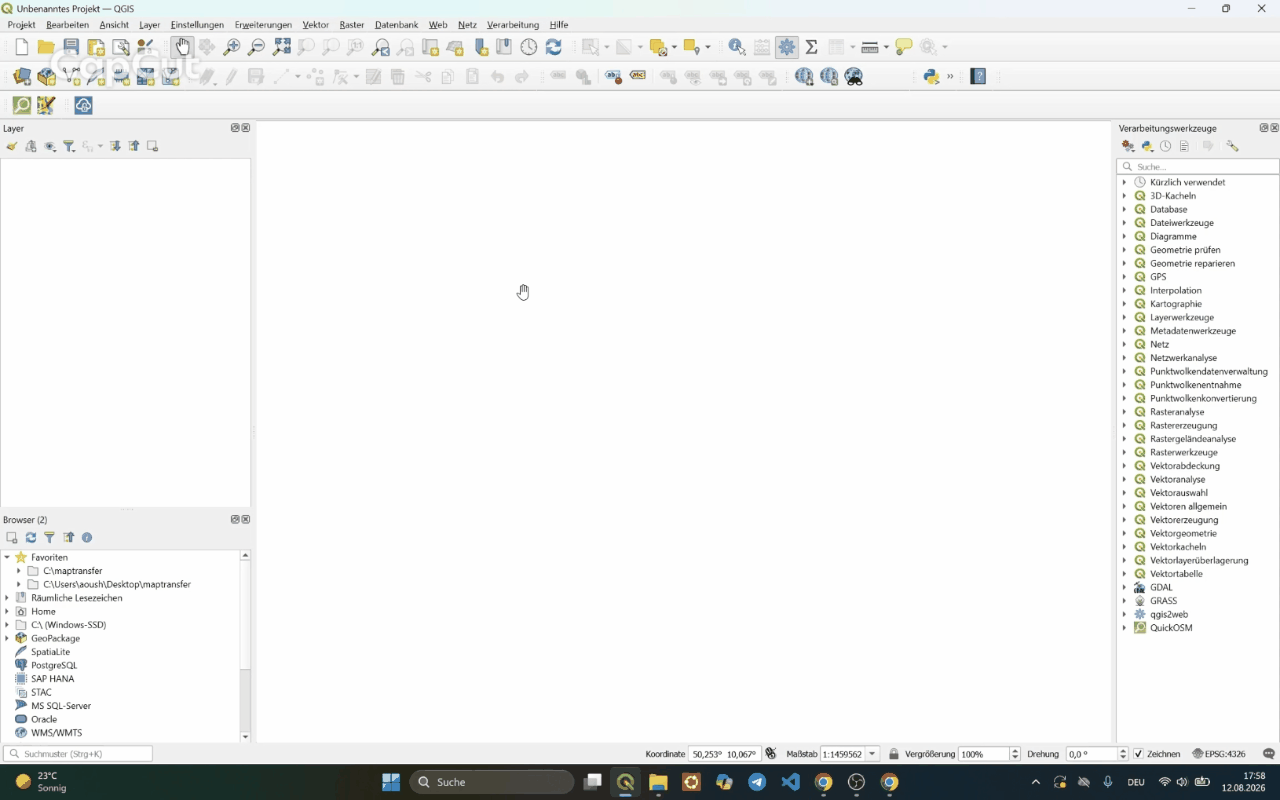This screenshot has height=800, width=1280.
Task: Click the history clock icon in toolbox
Action: [x=1166, y=146]
